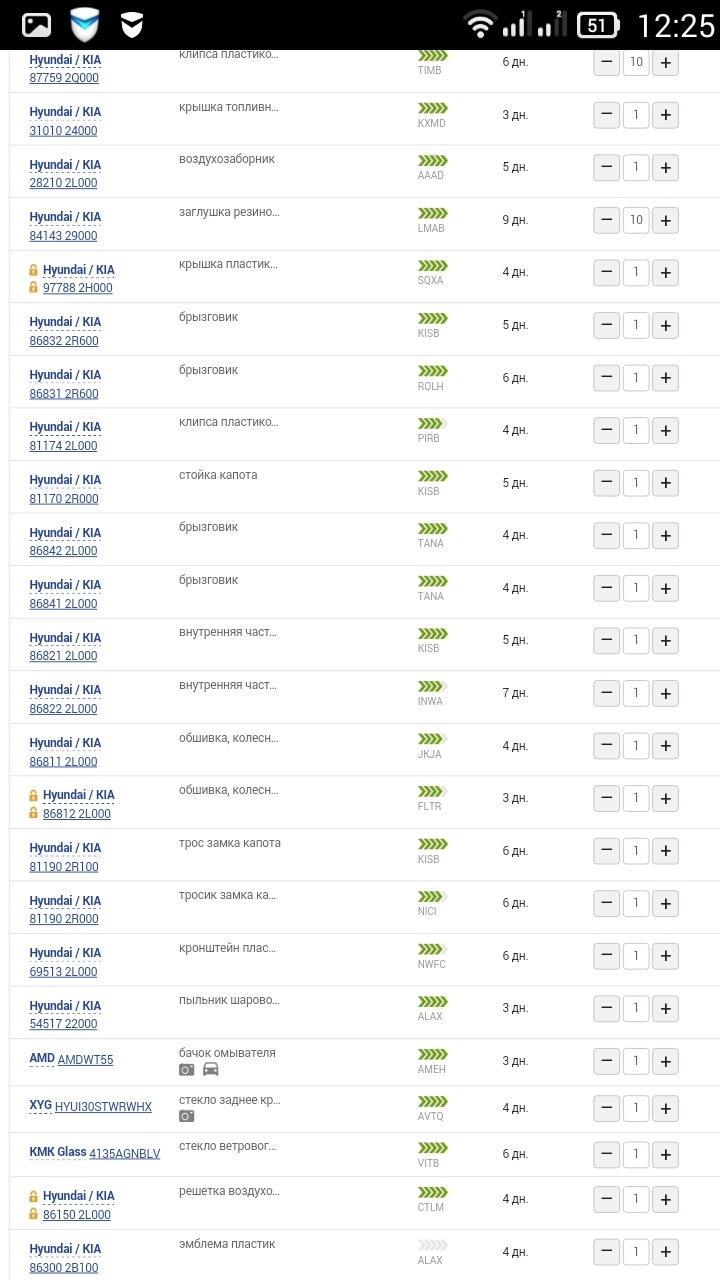Tap the Wi-Fi icon in the status bar
The height and width of the screenshot is (1280, 720).
point(480,25)
